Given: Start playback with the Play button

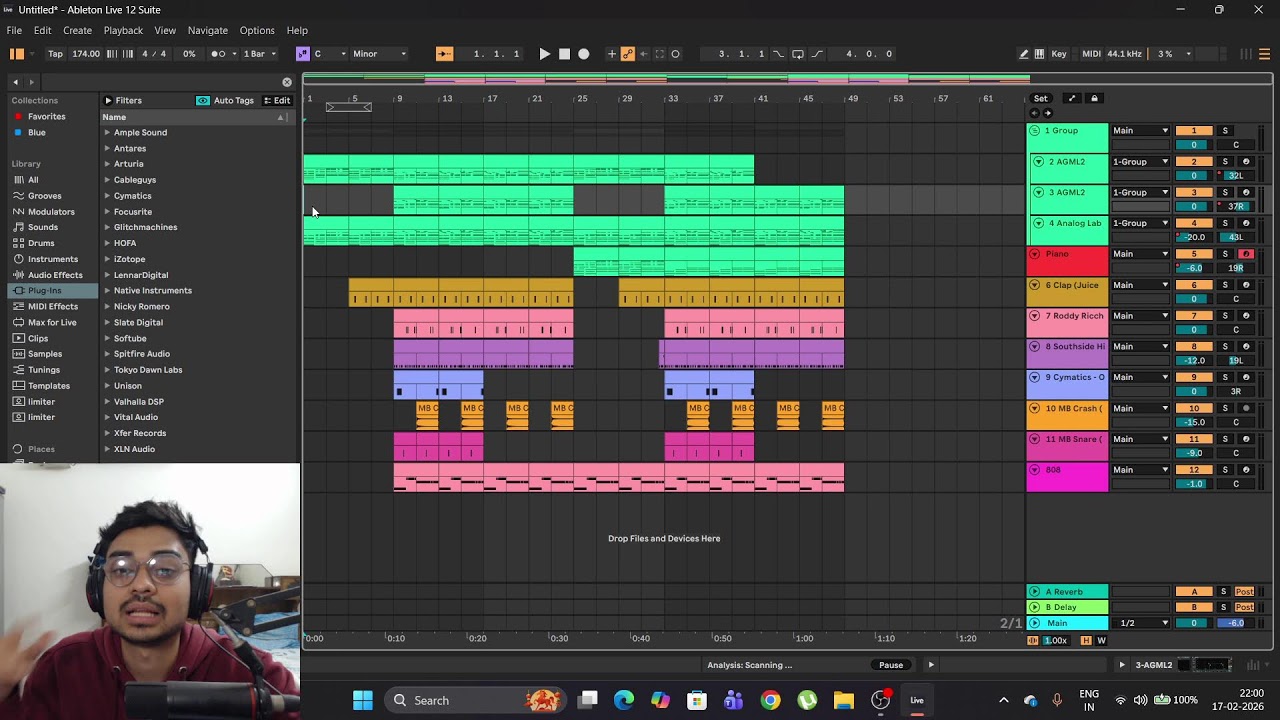Looking at the screenshot, I should [544, 54].
